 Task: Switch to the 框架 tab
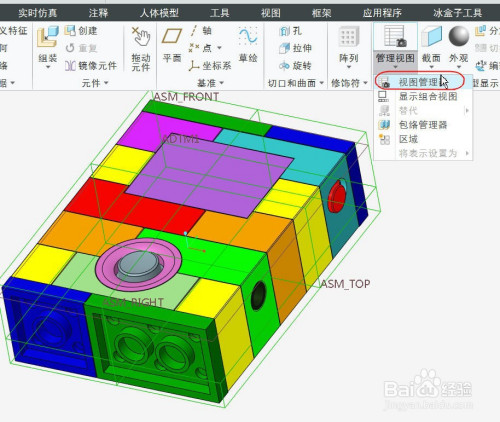point(321,13)
